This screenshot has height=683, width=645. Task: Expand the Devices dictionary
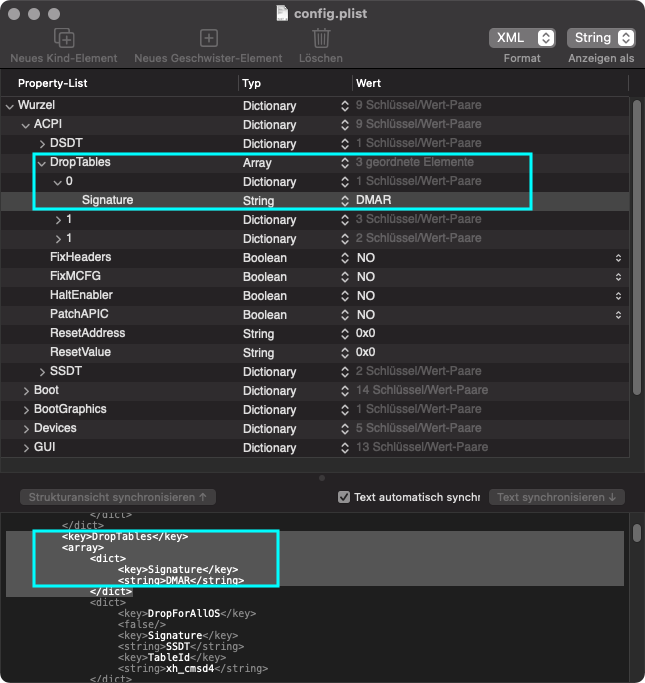click(26, 429)
